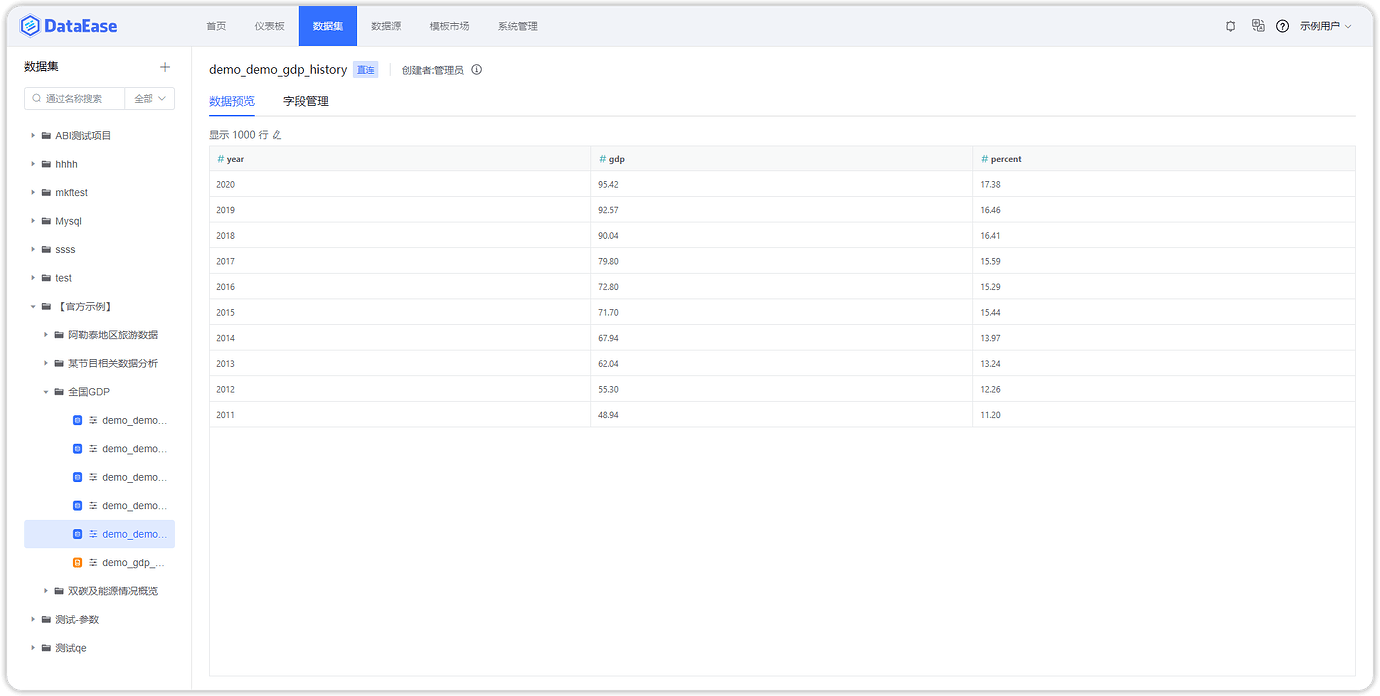Image resolution: width=1380 pixels, height=696 pixels.
Task: Click the percent cell 16.41
Action: (x=1165, y=236)
